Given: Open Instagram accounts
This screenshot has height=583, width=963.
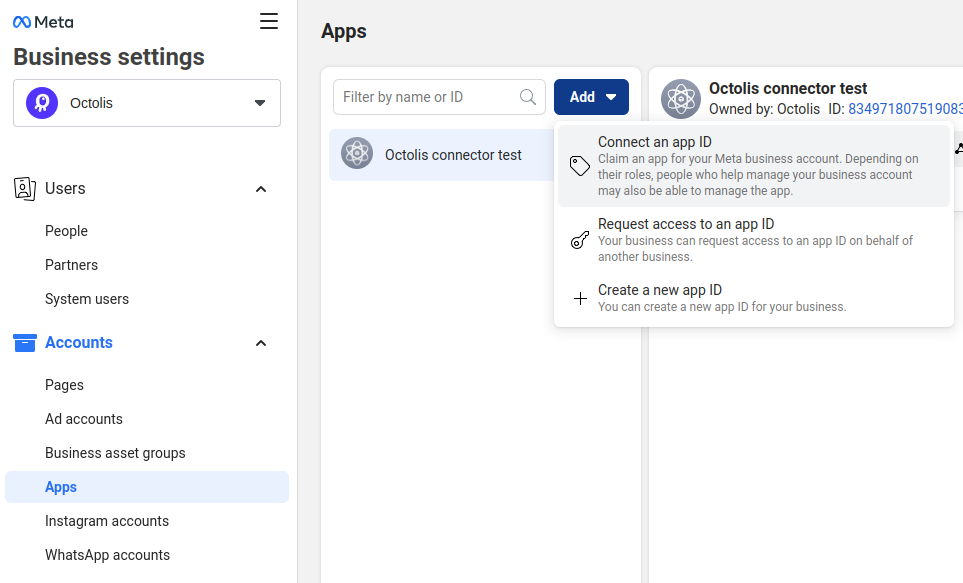Looking at the screenshot, I should pyautogui.click(x=107, y=521).
